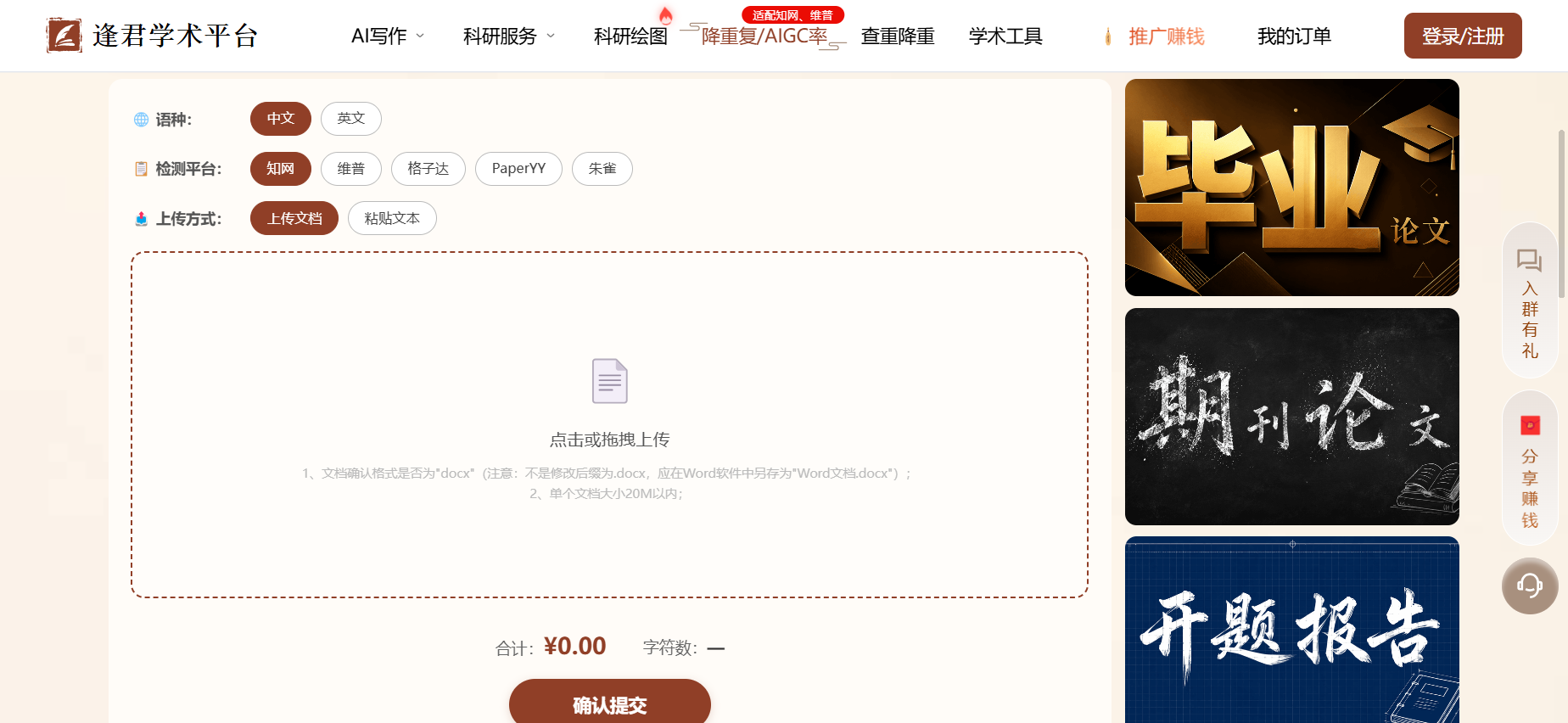Choose PaperYY detection platform
The width and height of the screenshot is (1568, 723).
518,169
